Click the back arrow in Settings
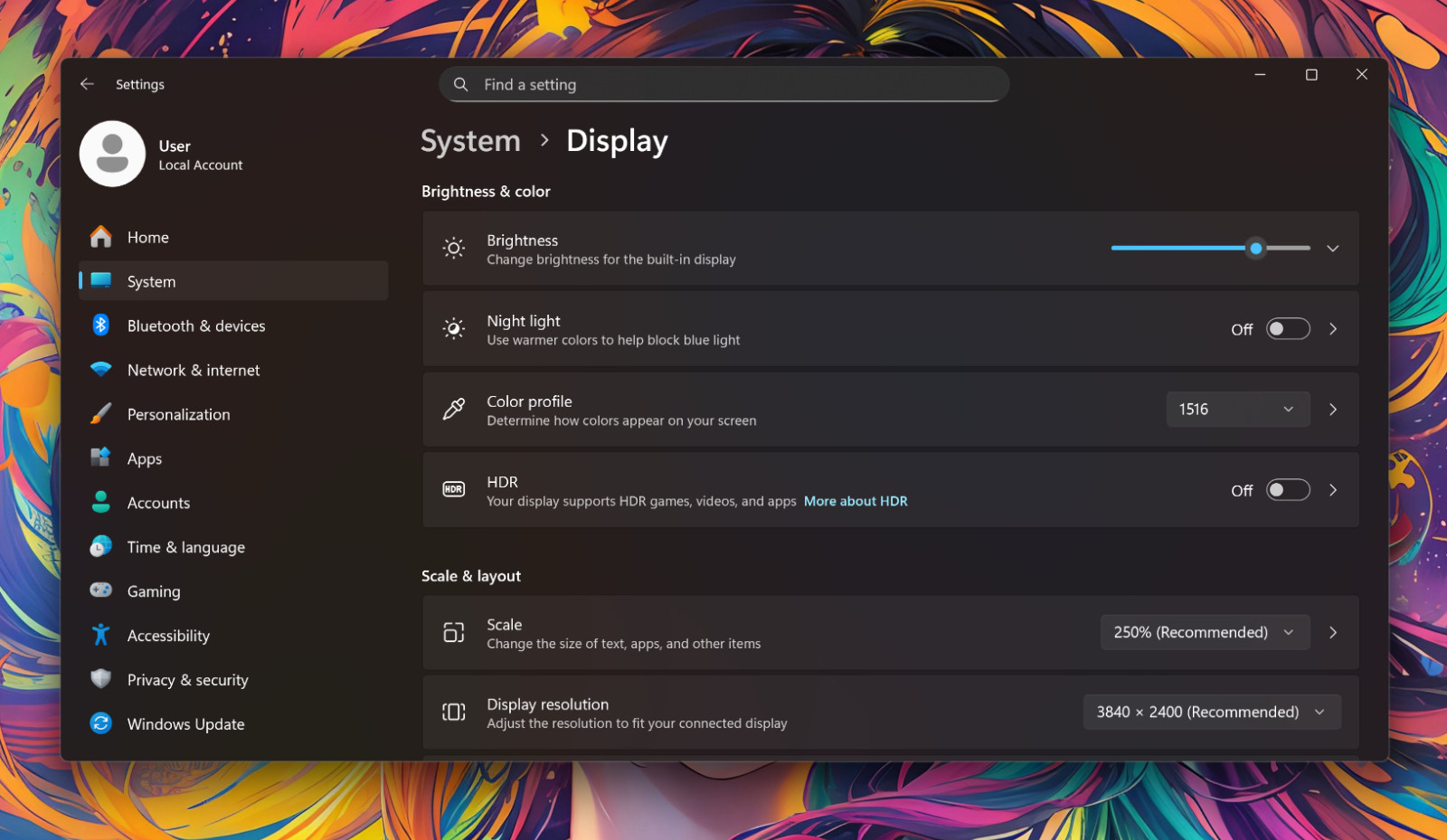1447x840 pixels. tap(87, 84)
